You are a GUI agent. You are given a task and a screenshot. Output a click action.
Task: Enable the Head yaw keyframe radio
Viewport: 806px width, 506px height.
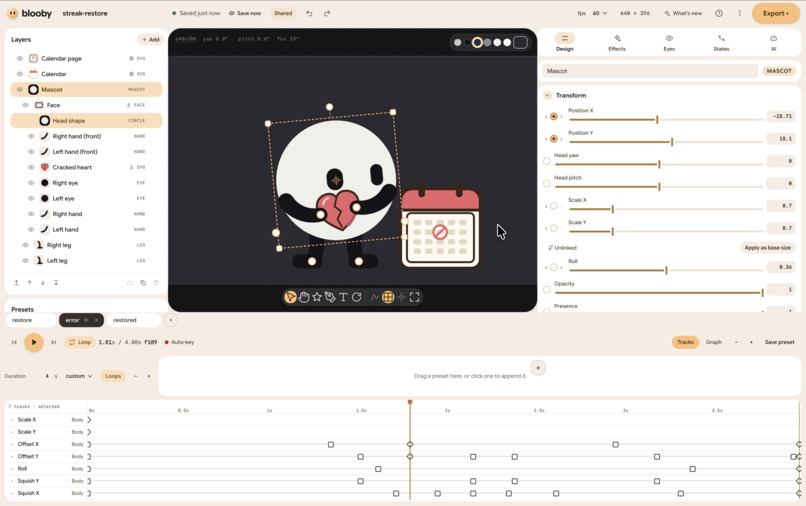546,161
